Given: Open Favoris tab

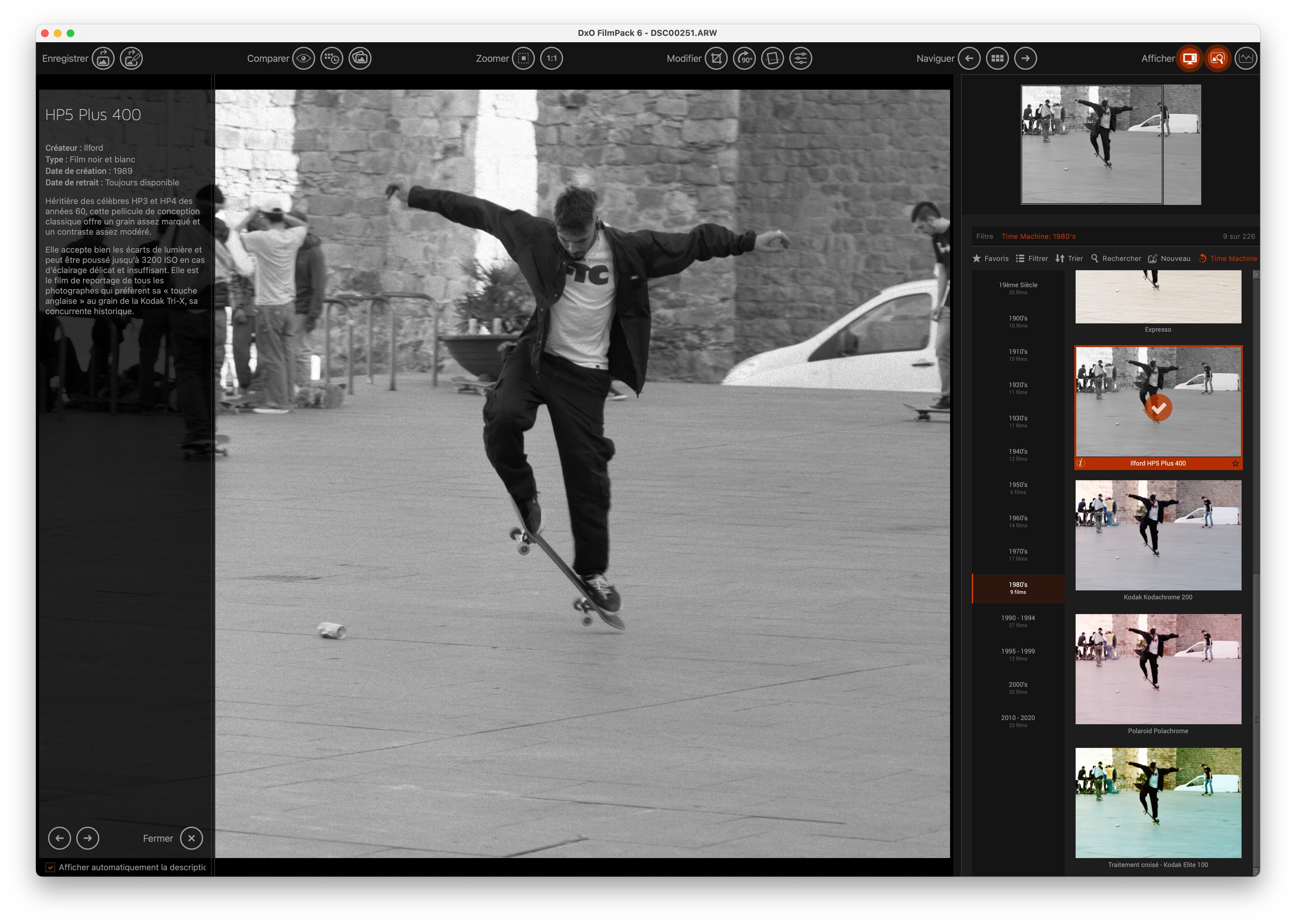Looking at the screenshot, I should [x=990, y=258].
